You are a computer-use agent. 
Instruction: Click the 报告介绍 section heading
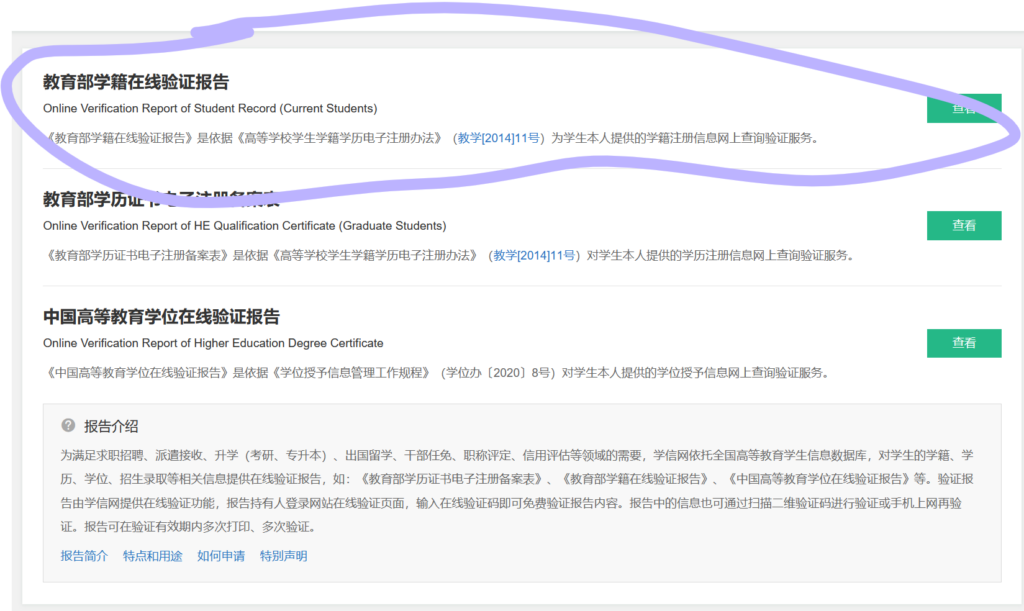tap(111, 425)
